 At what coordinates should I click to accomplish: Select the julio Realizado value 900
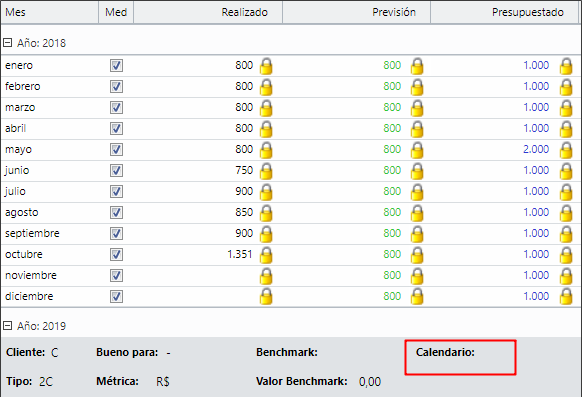coord(244,191)
